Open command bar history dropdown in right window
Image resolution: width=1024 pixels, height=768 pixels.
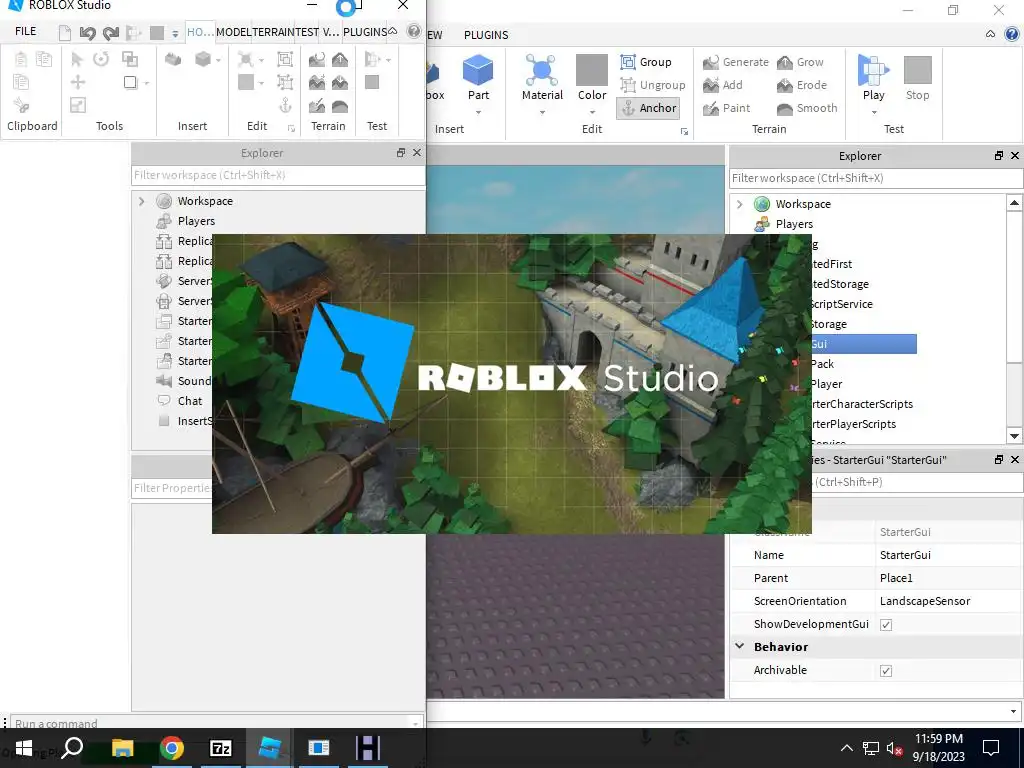[x=1014, y=712]
